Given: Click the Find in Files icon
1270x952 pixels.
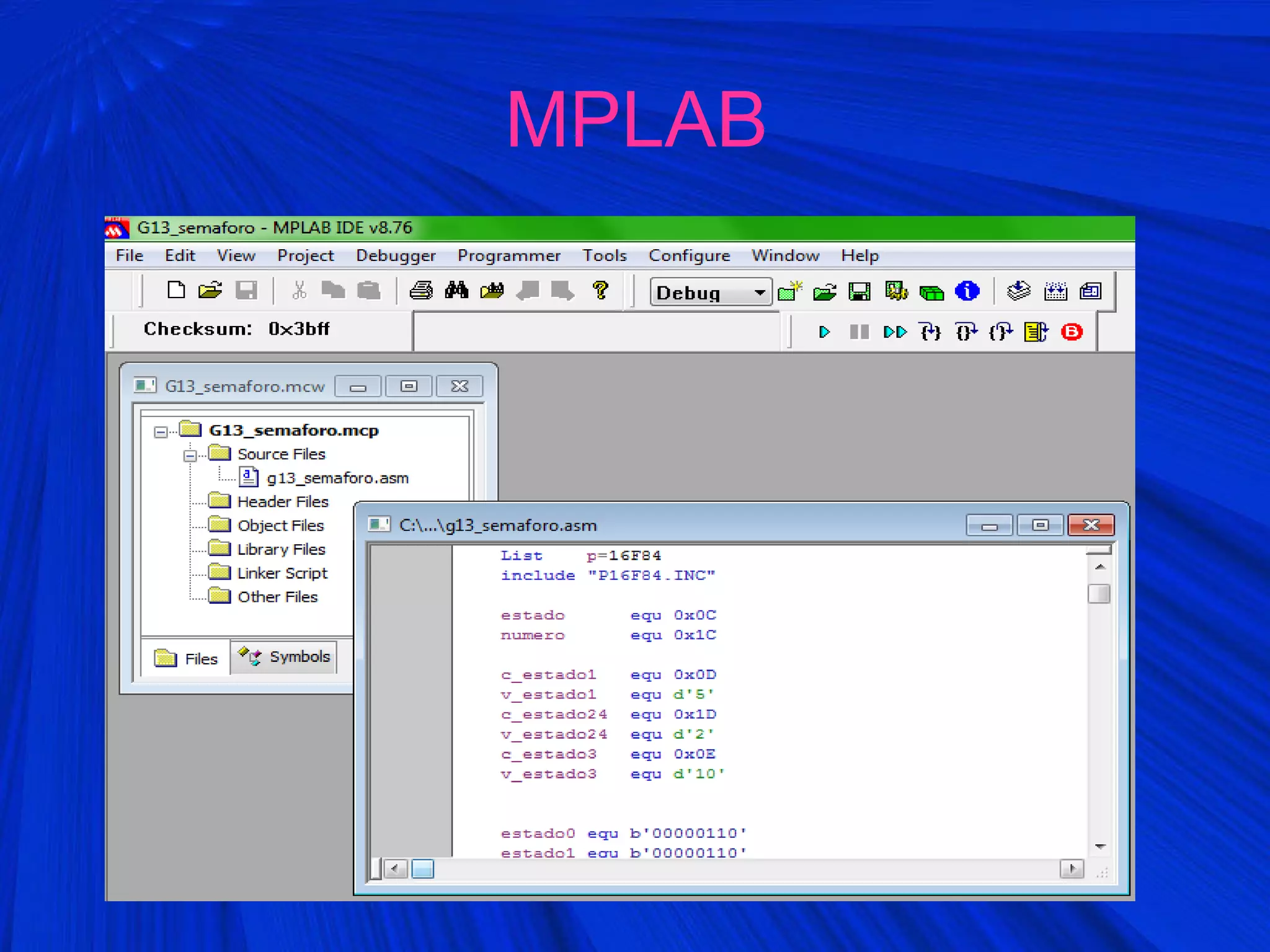Looking at the screenshot, I should point(492,290).
